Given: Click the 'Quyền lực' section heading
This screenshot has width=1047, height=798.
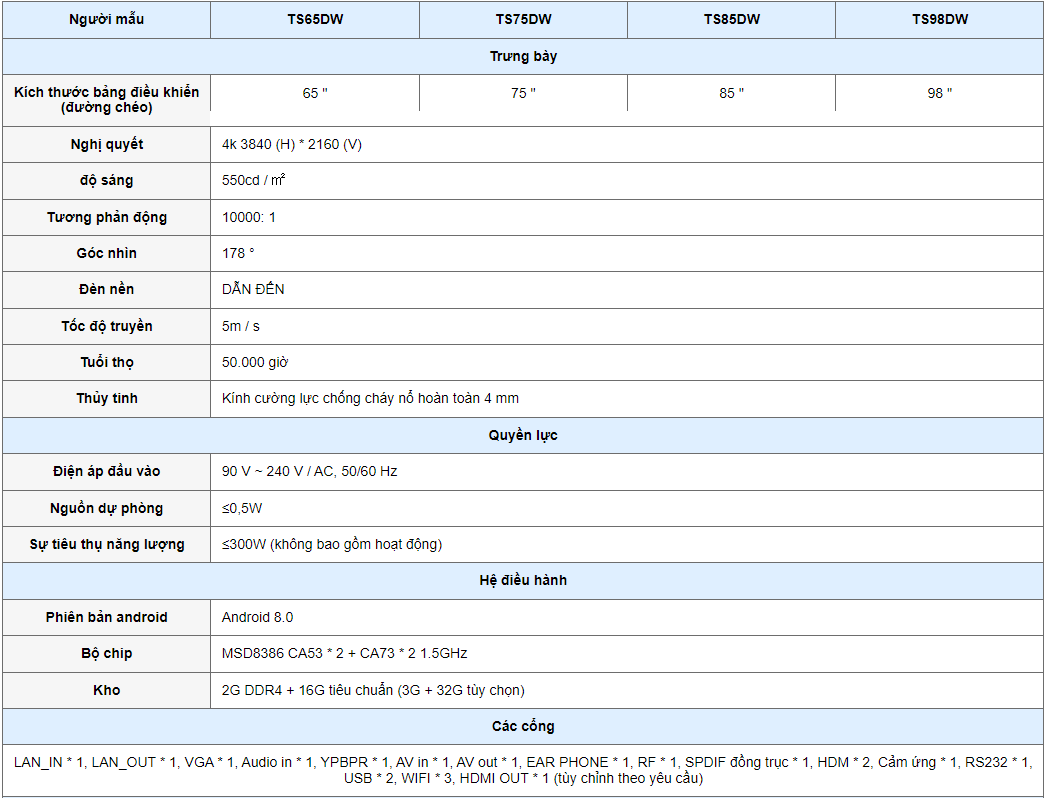Looking at the screenshot, I should [x=523, y=435].
